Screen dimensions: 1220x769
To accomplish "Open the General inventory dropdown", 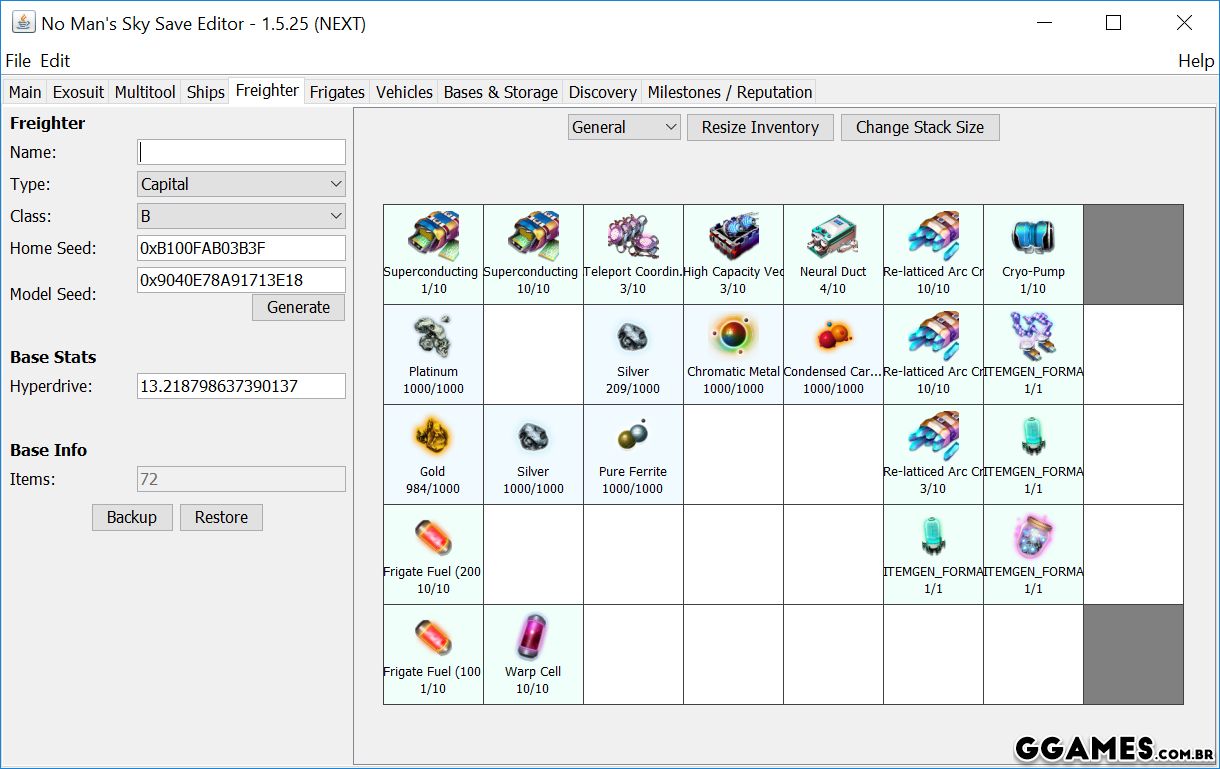I will pos(624,127).
